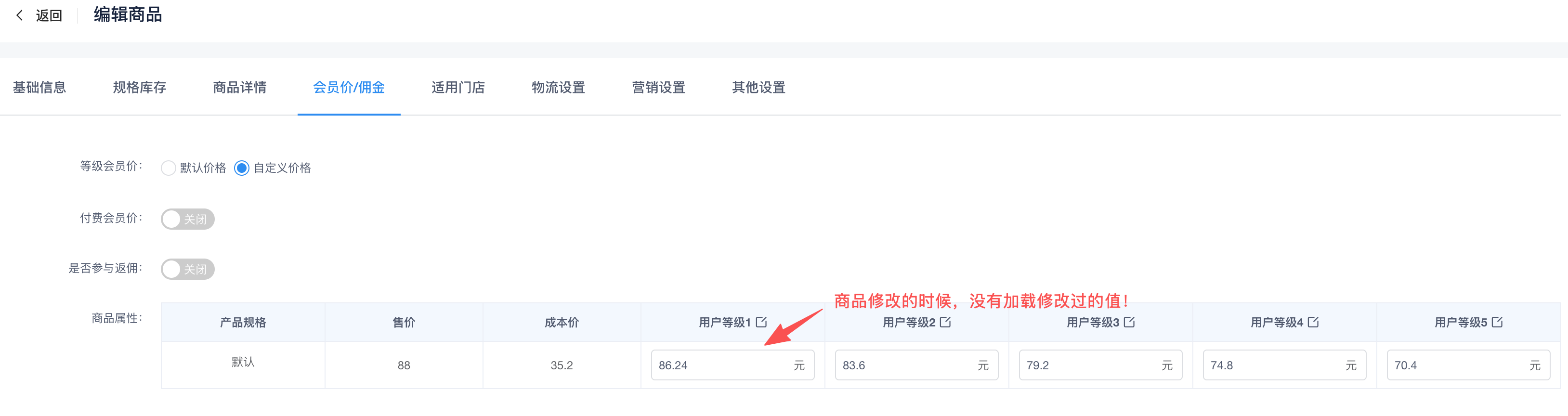Click edit icon beside 用户等级5

[x=1497, y=322]
